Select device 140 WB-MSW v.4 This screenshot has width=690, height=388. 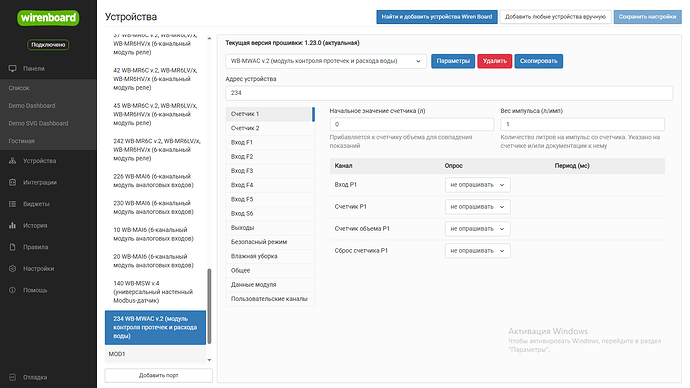pyautogui.click(x=155, y=292)
